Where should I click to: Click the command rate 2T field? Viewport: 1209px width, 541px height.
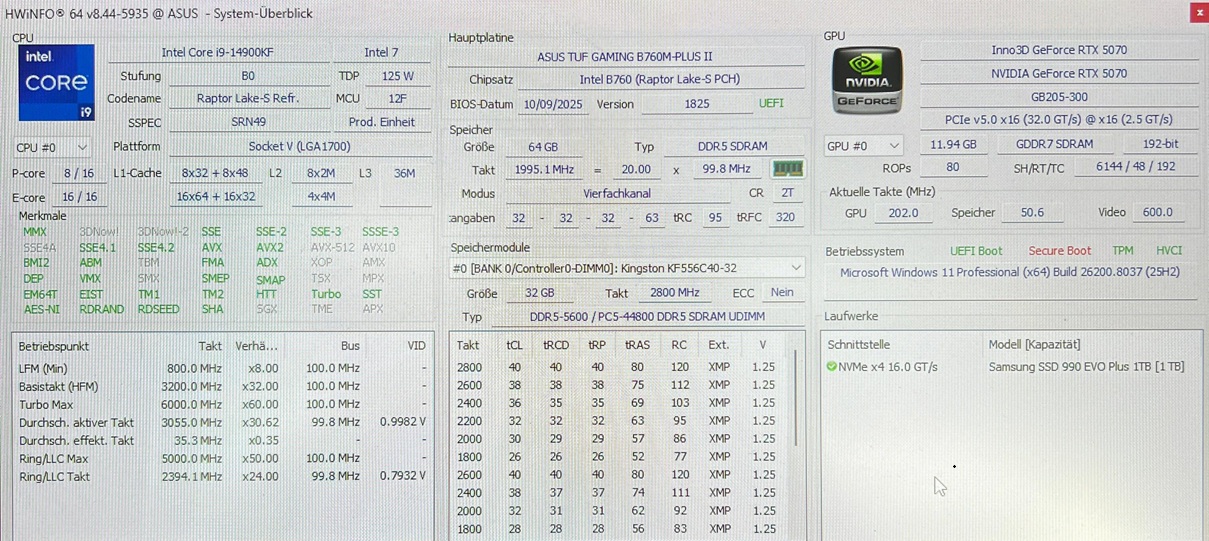point(787,194)
